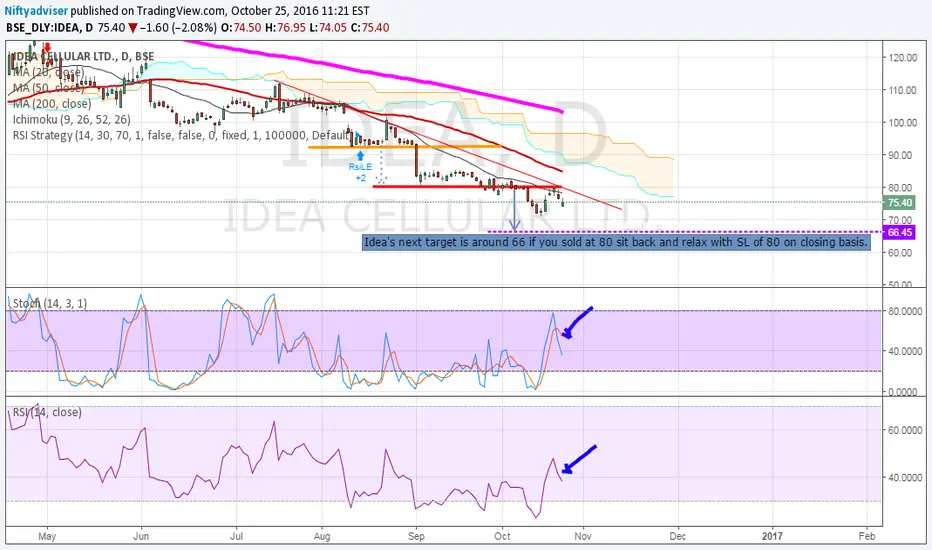Click the Stoch (14, 3, 1) pane label
932x550 pixels.
tap(50, 303)
